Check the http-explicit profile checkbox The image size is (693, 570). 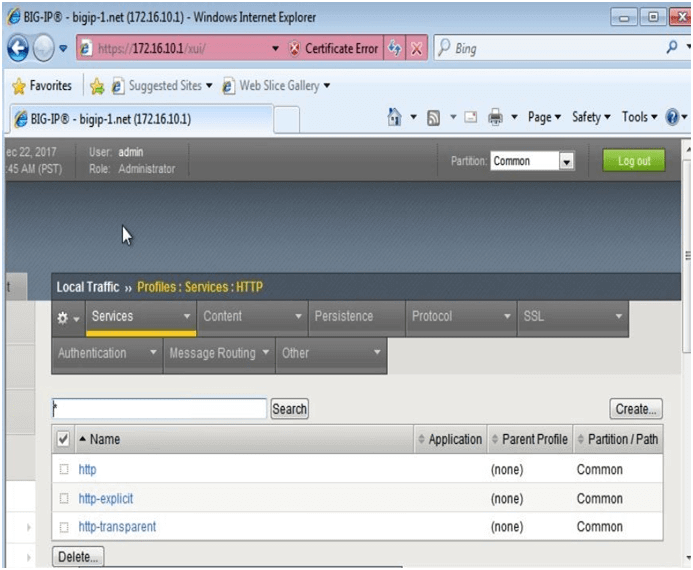(64, 498)
